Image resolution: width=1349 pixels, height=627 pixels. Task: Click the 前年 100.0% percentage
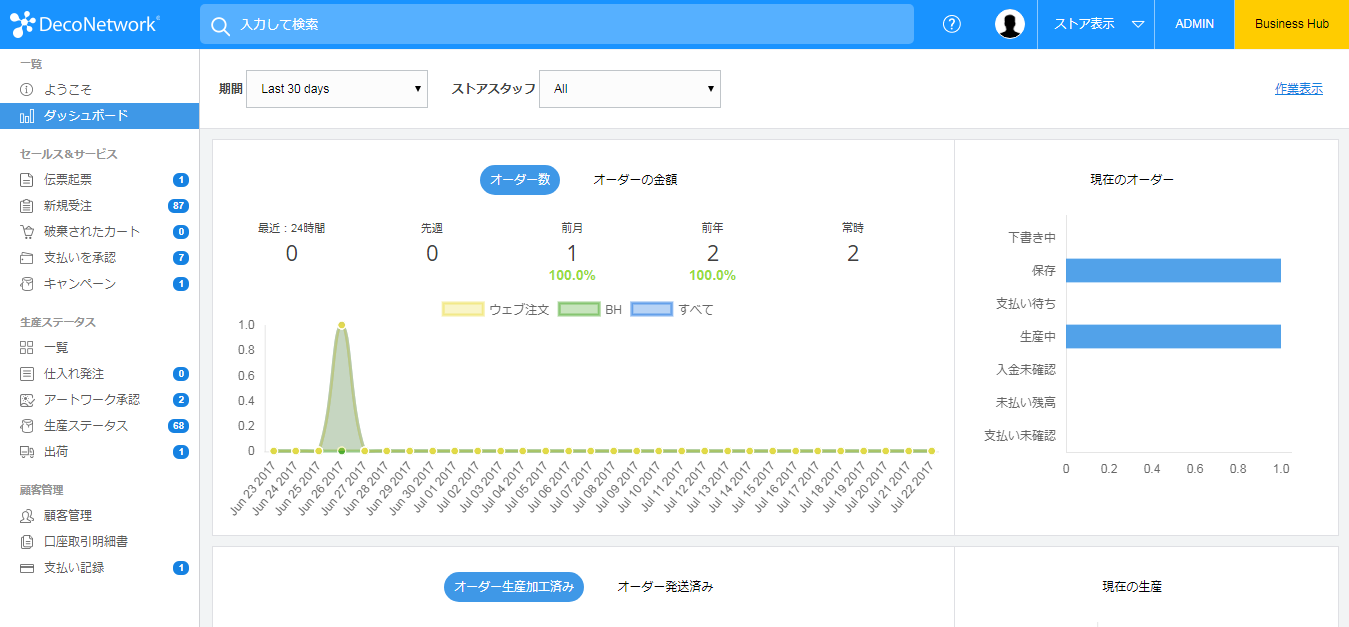(x=712, y=275)
